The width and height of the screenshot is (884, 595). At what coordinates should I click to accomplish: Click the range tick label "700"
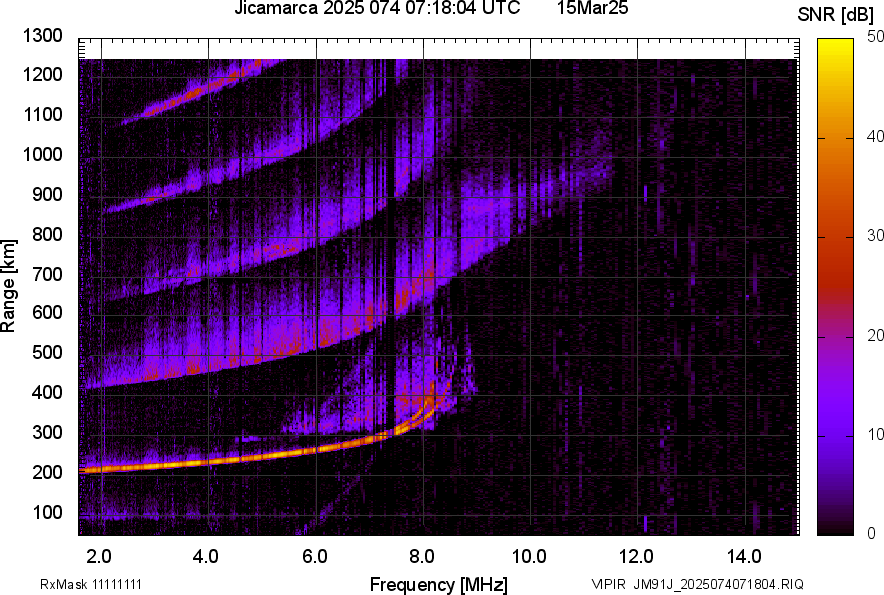47,274
